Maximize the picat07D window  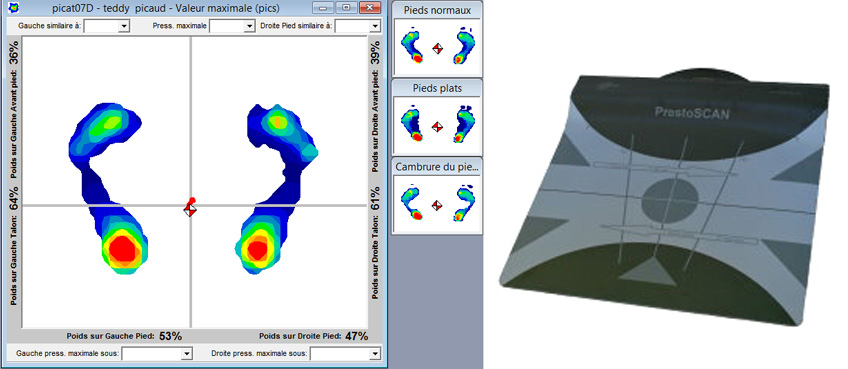tap(346, 7)
